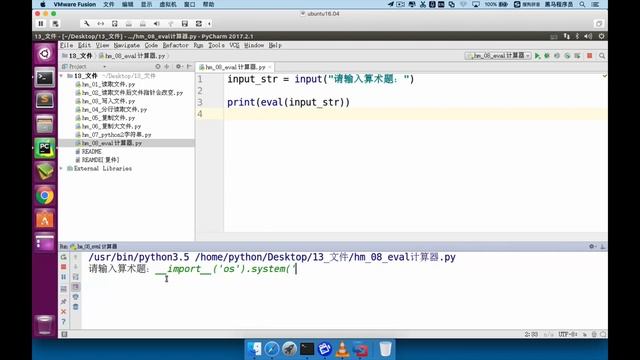640x360 pixels.
Task: Open VMware settings wrench icon
Action: [x=87, y=24]
